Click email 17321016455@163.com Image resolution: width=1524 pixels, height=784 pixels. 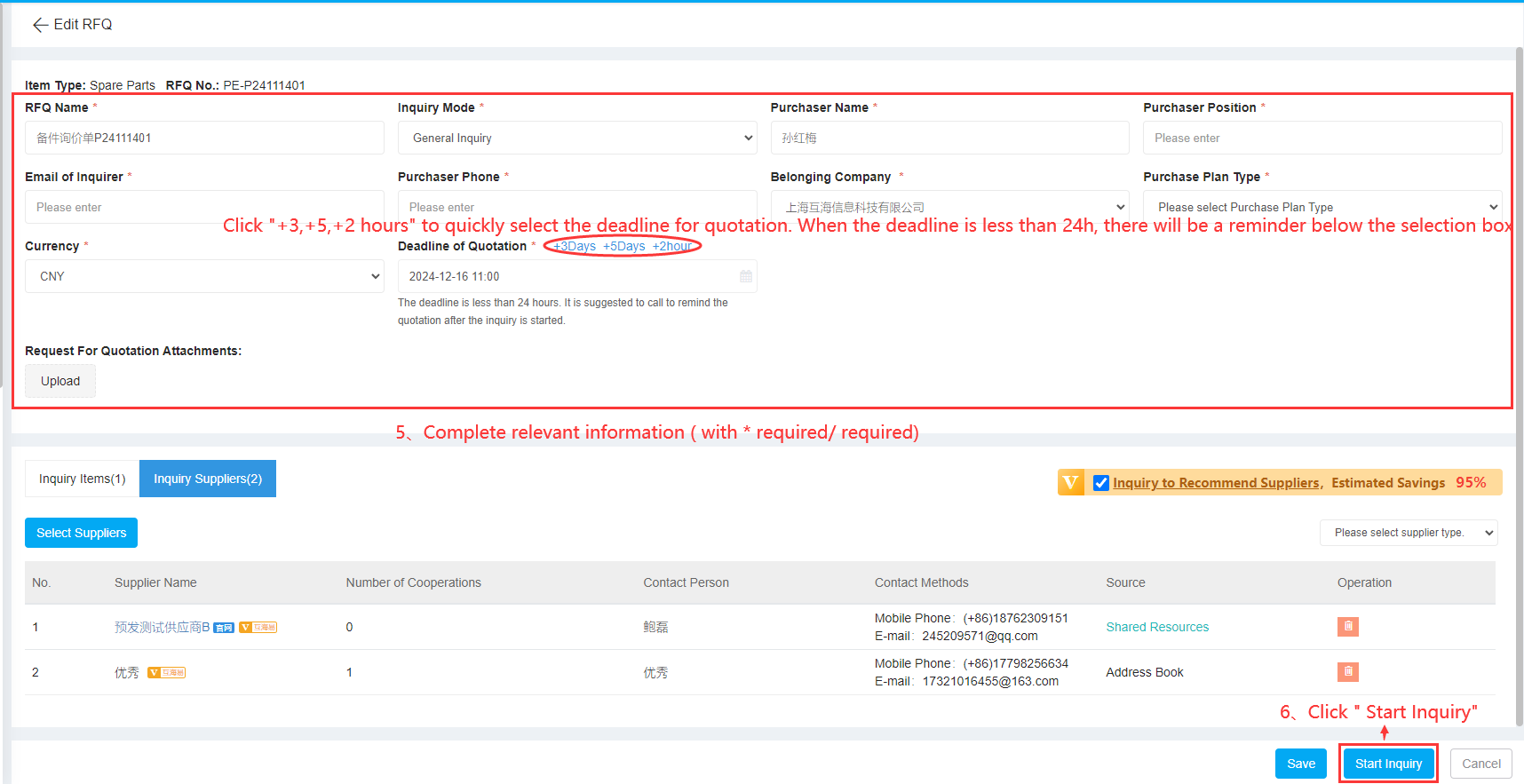pyautogui.click(x=990, y=681)
